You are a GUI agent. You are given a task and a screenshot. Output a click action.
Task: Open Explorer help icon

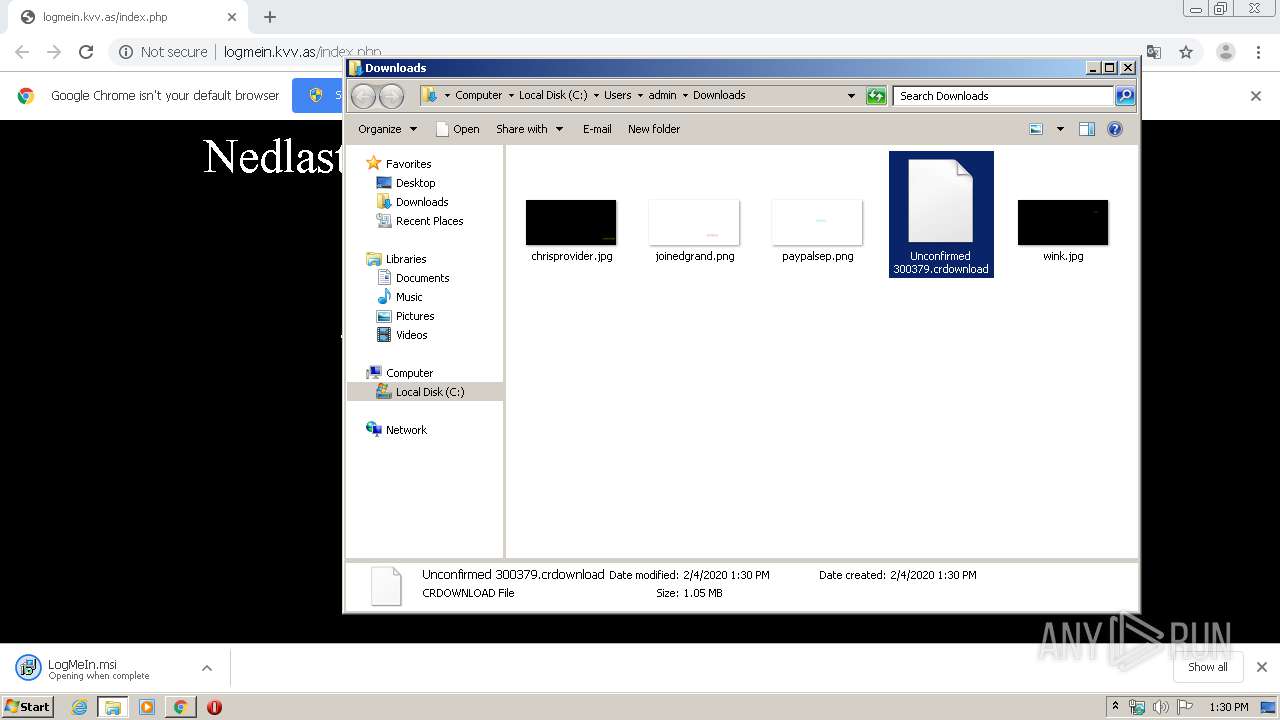click(1115, 129)
